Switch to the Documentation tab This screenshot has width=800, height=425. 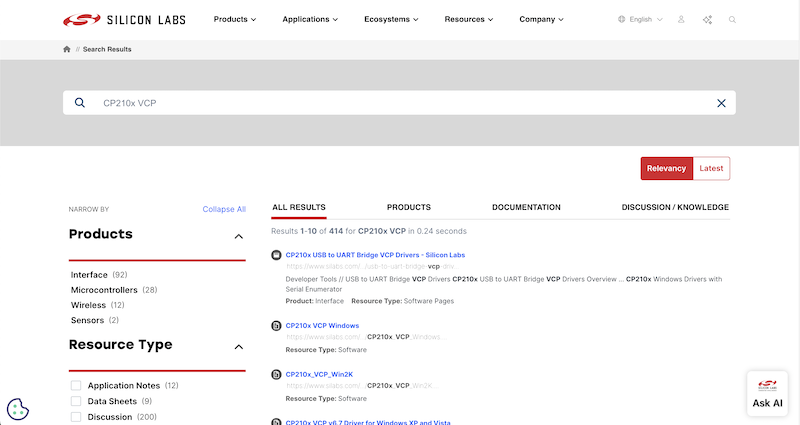click(526, 207)
